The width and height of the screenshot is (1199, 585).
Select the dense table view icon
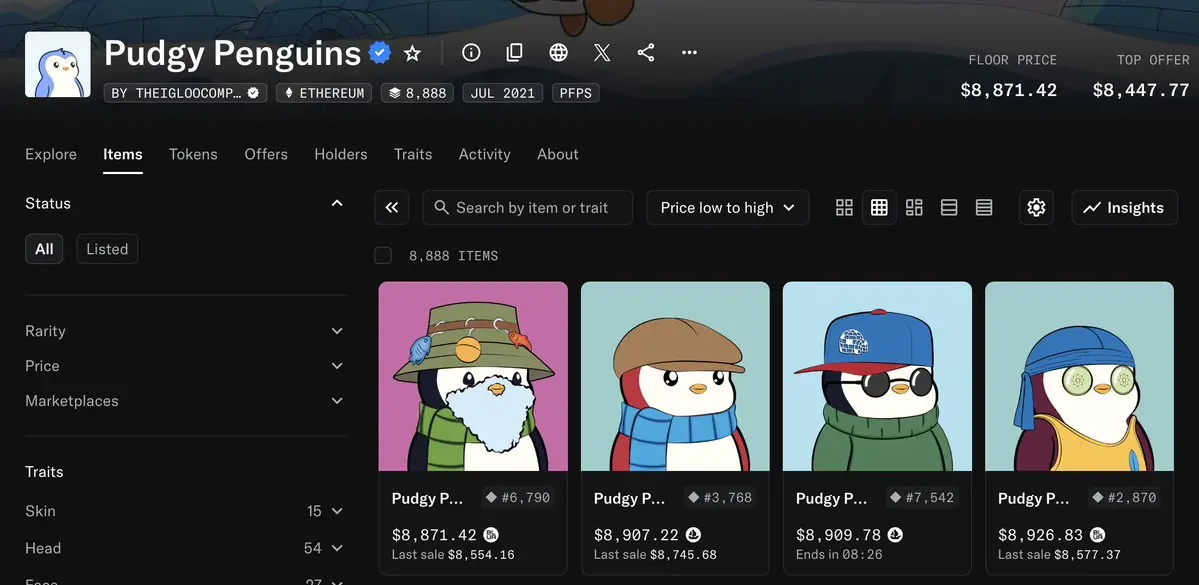[x=984, y=207]
